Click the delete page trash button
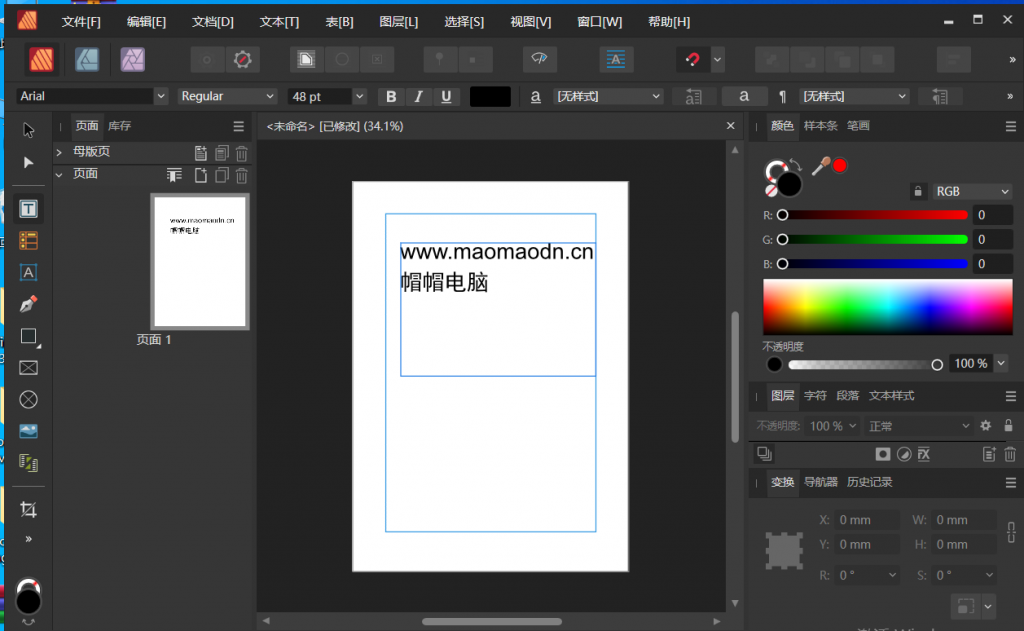 [241, 175]
